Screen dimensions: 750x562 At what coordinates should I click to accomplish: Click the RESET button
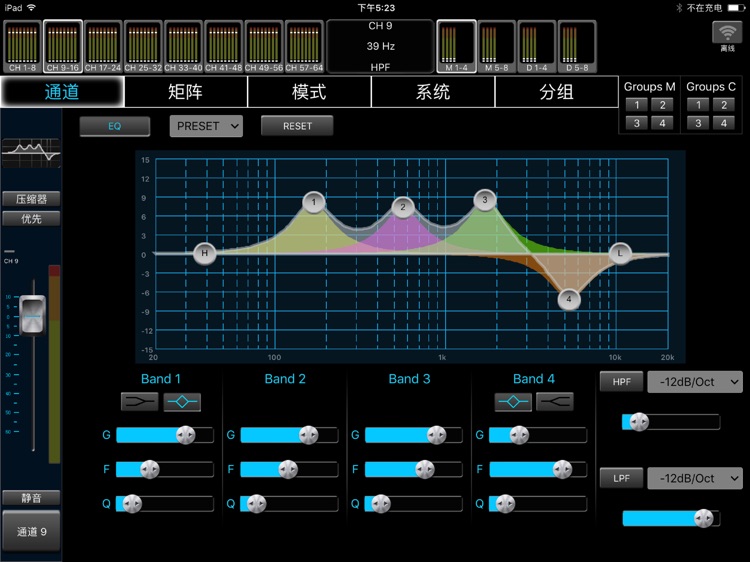pyautogui.click(x=297, y=126)
